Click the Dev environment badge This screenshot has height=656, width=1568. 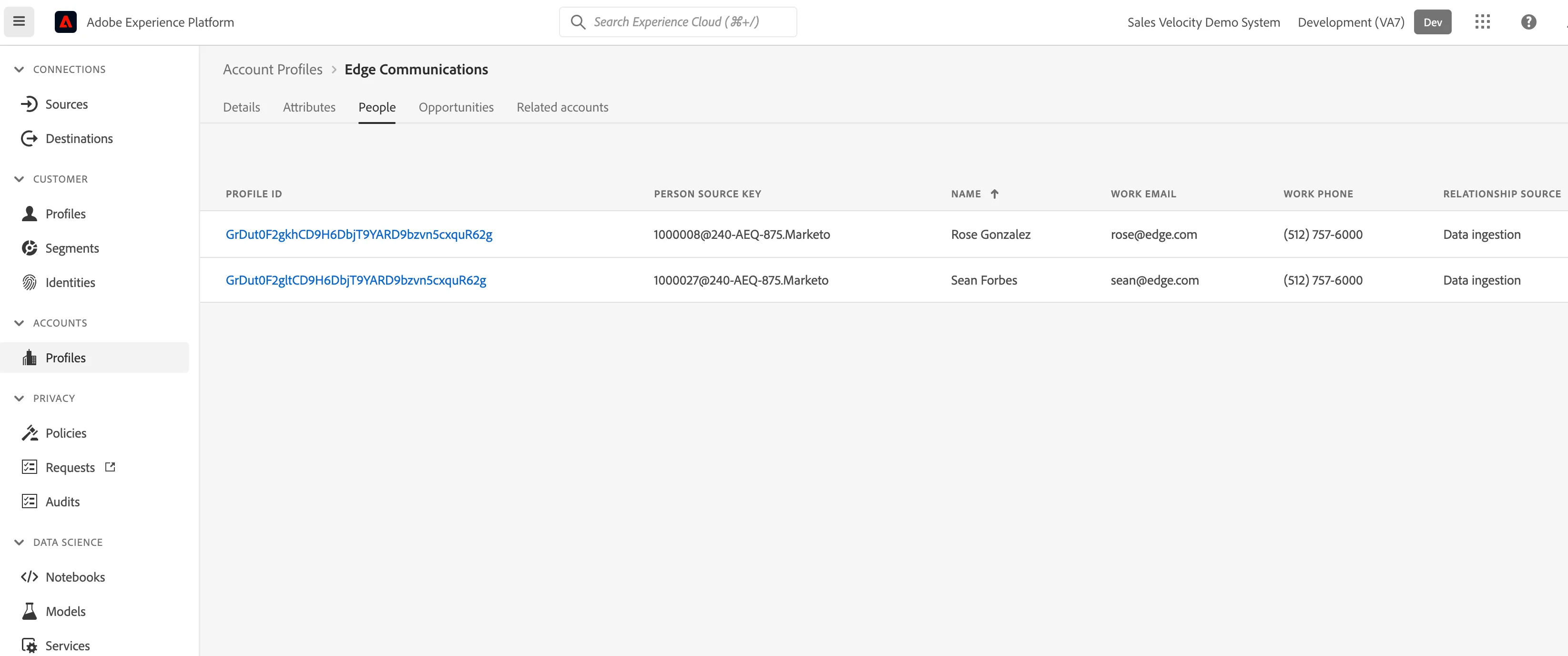1432,22
